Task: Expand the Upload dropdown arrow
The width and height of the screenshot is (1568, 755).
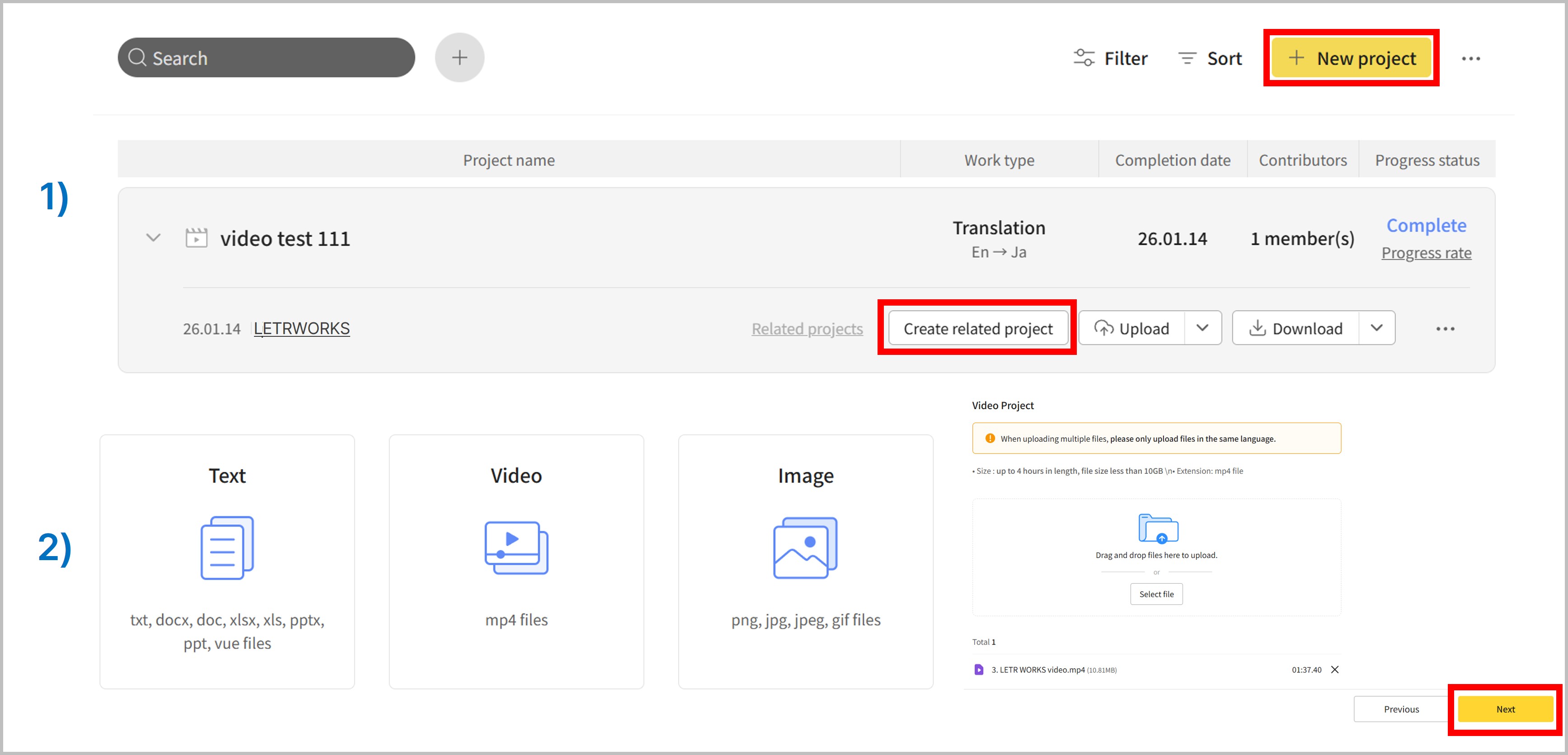Action: tap(1202, 328)
